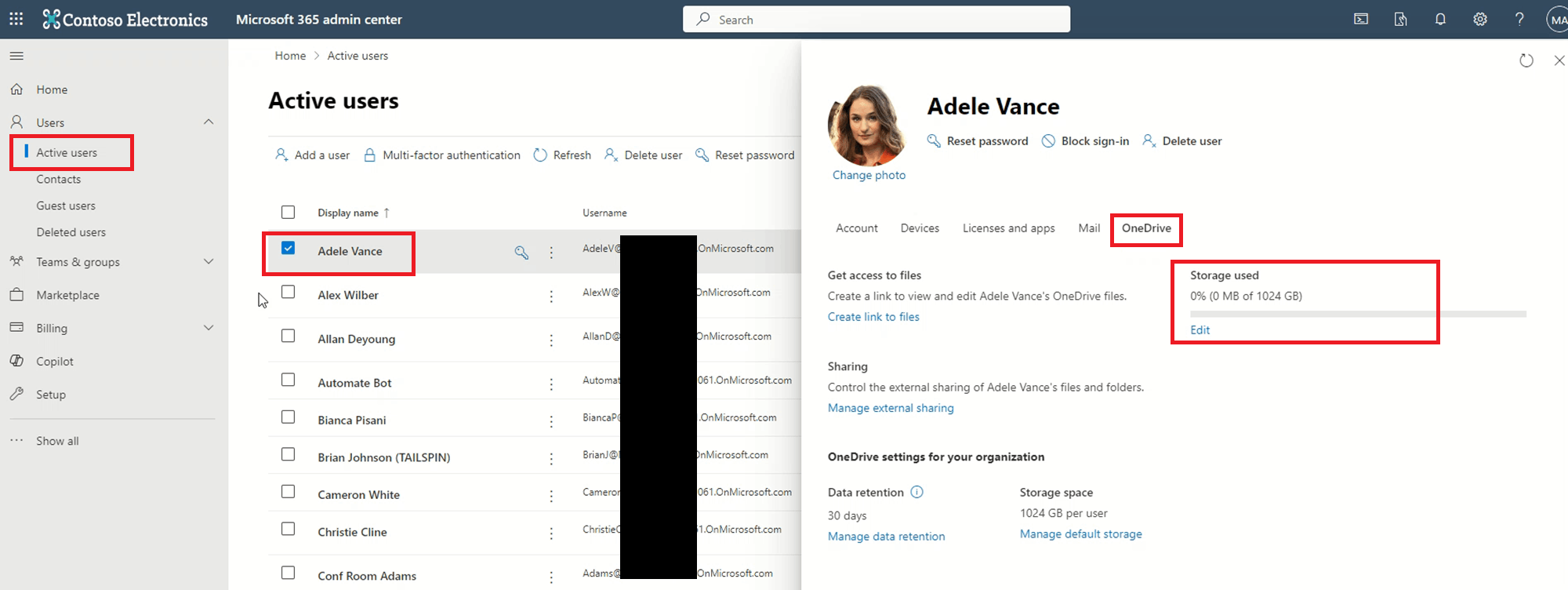Image resolution: width=1568 pixels, height=590 pixels.
Task: Close the Adele Vance details pane
Action: click(x=1559, y=60)
